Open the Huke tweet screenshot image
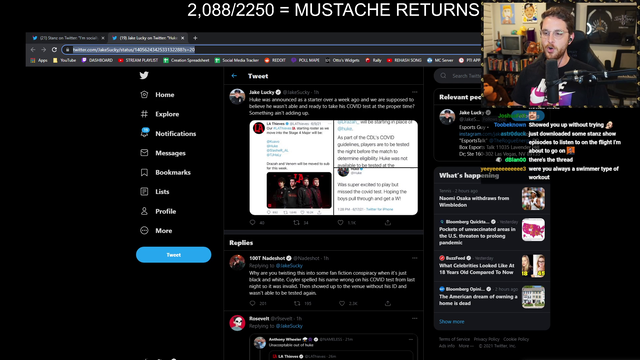The height and width of the screenshot is (360, 640). point(376,191)
